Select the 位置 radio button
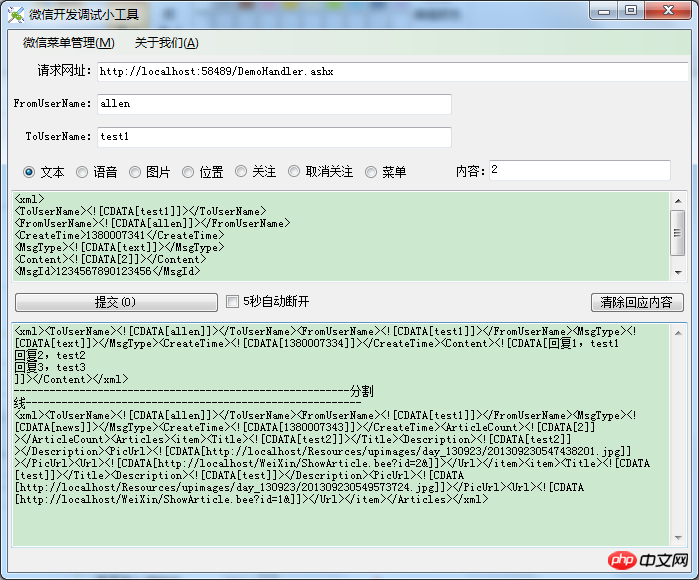This screenshot has height=580, width=699. coord(188,172)
